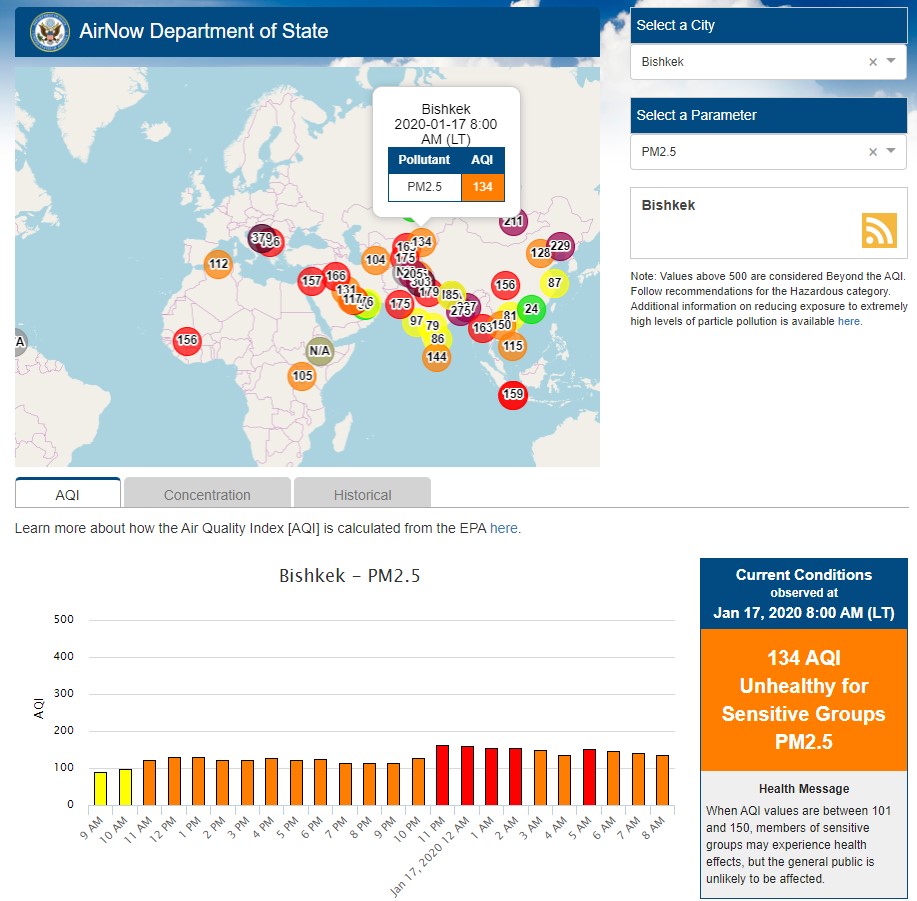Clear the Bishkek city selection

(x=872, y=62)
